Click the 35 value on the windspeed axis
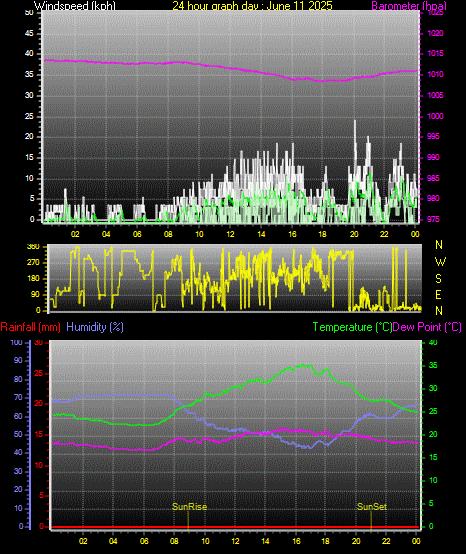This screenshot has width=466, height=554. [x=29, y=74]
